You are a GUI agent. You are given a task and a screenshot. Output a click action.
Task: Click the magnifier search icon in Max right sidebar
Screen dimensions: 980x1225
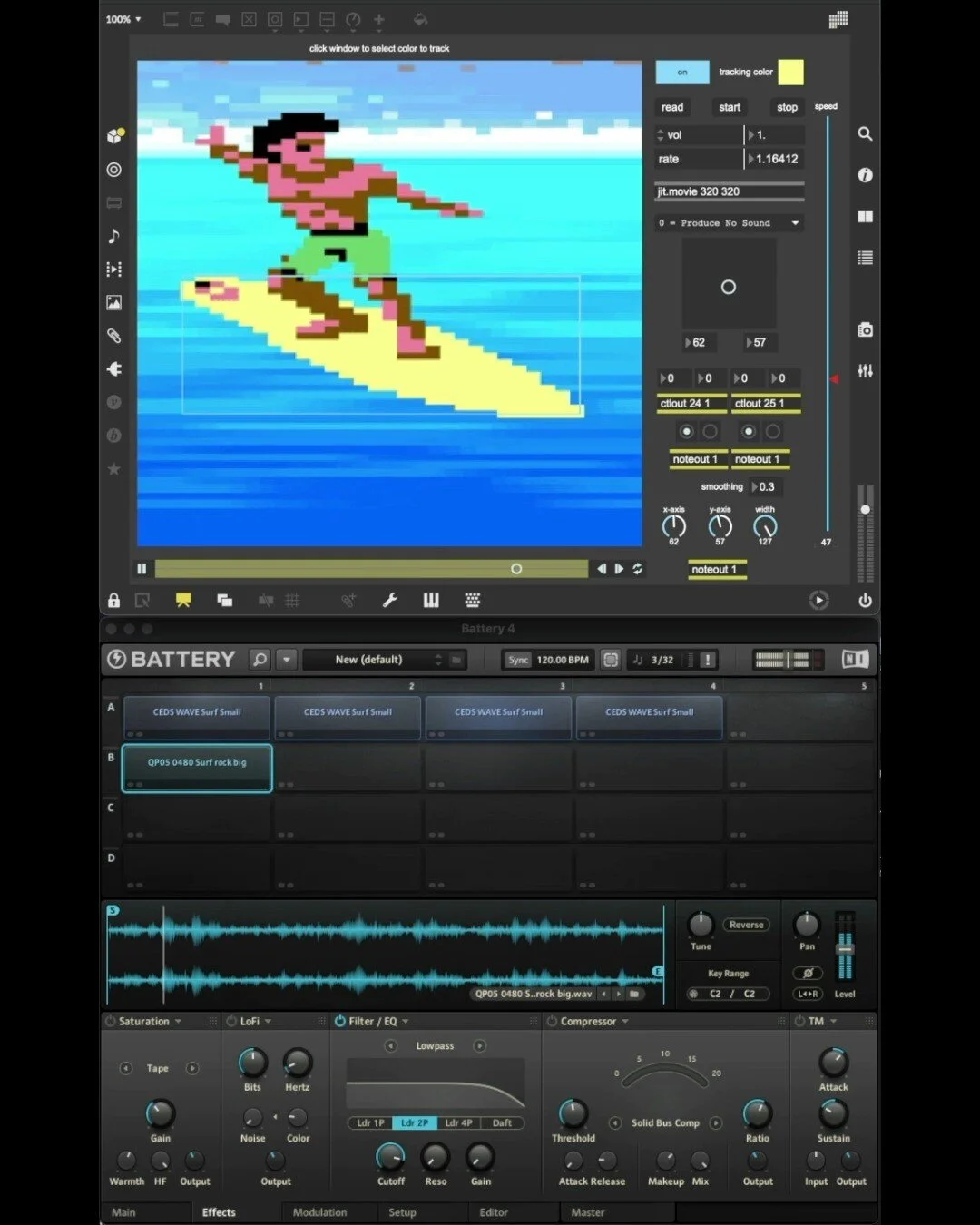865,133
